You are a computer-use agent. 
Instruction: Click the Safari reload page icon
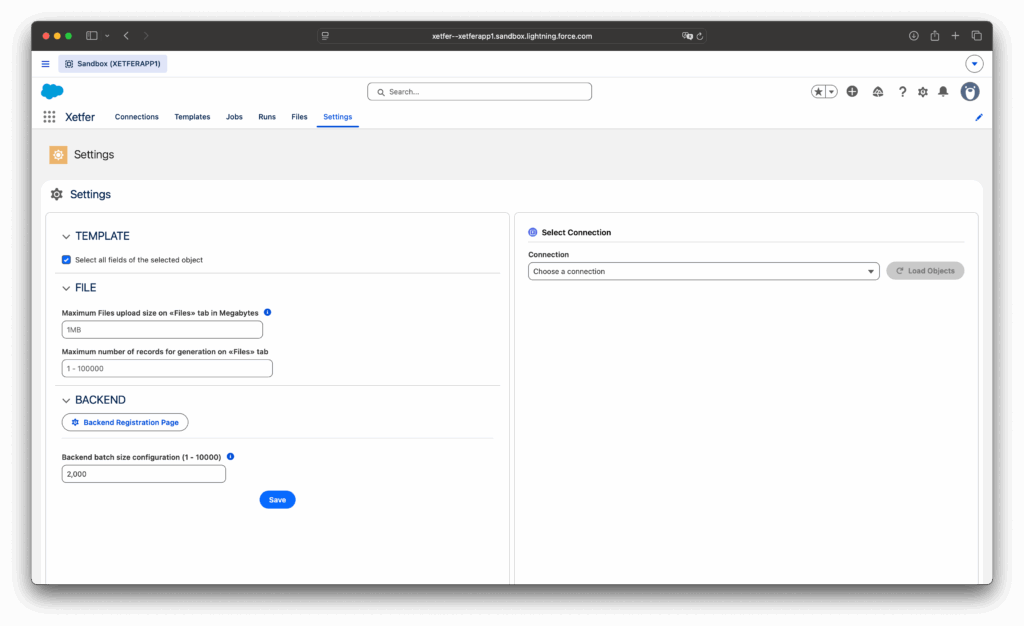click(699, 37)
